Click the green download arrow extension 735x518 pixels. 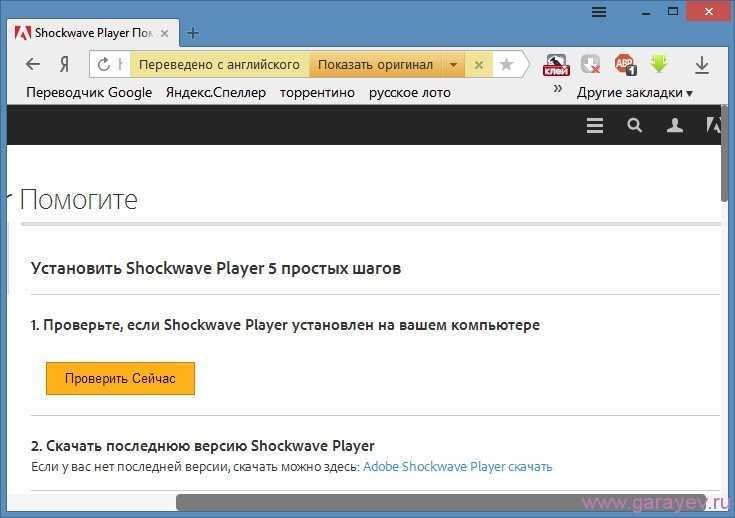point(659,64)
